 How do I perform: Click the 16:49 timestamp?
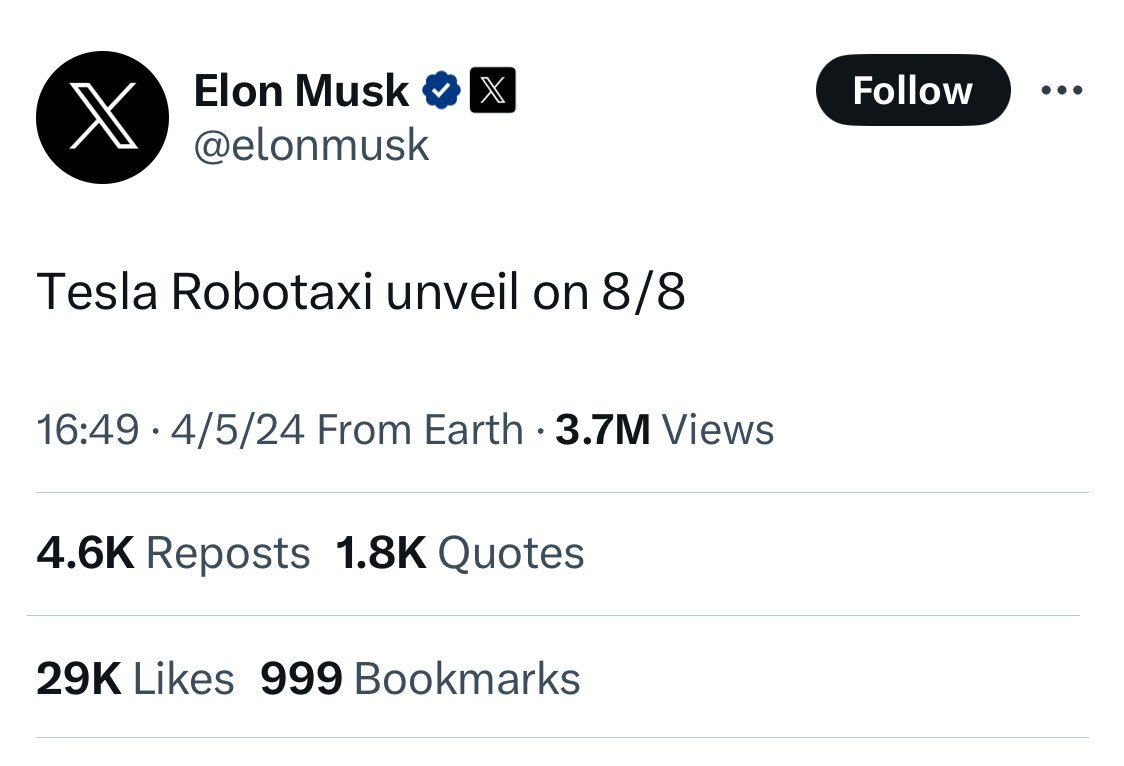pos(87,430)
